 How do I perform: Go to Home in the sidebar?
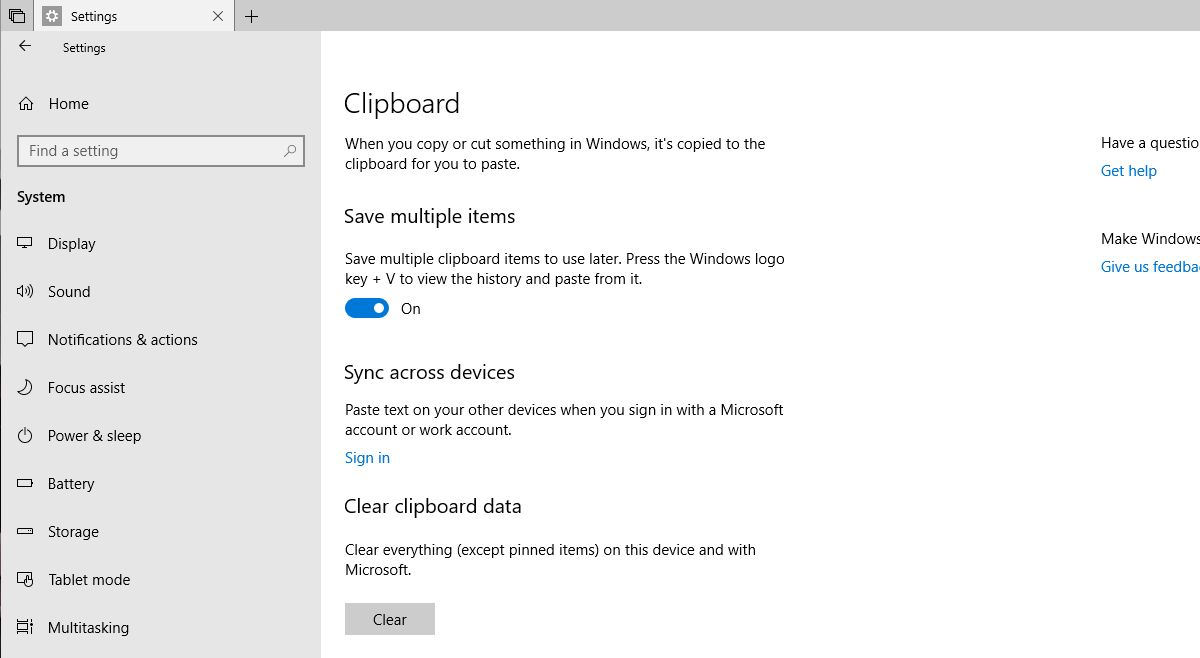pos(68,103)
